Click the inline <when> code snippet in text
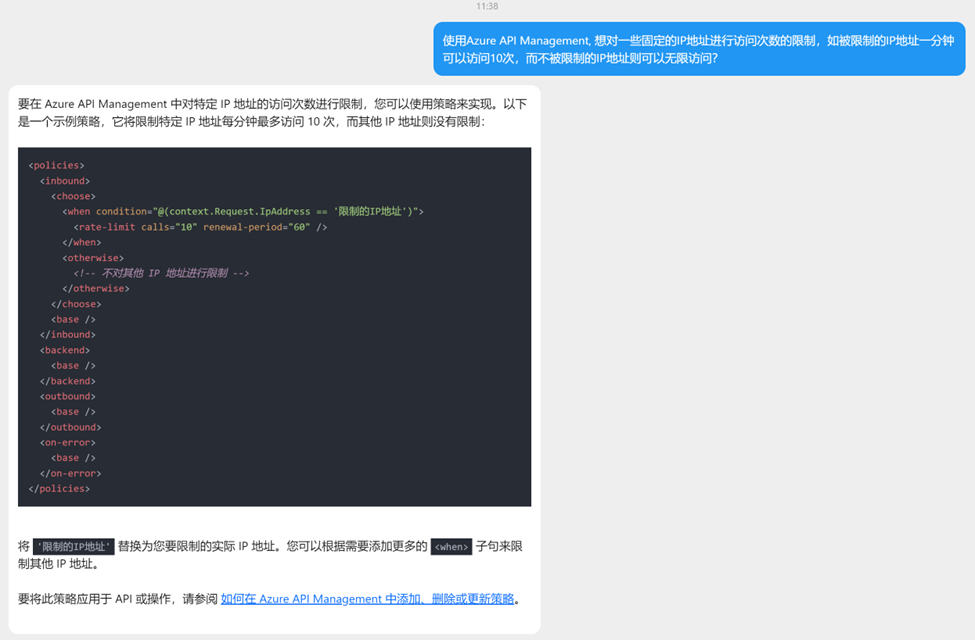The height and width of the screenshot is (640, 975). pos(451,547)
